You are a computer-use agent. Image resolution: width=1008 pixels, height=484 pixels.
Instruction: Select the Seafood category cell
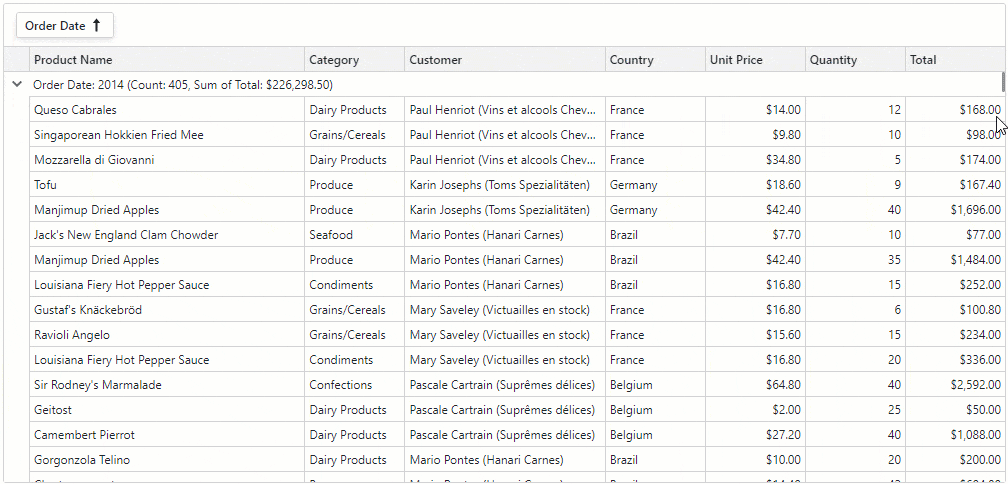(x=331, y=235)
